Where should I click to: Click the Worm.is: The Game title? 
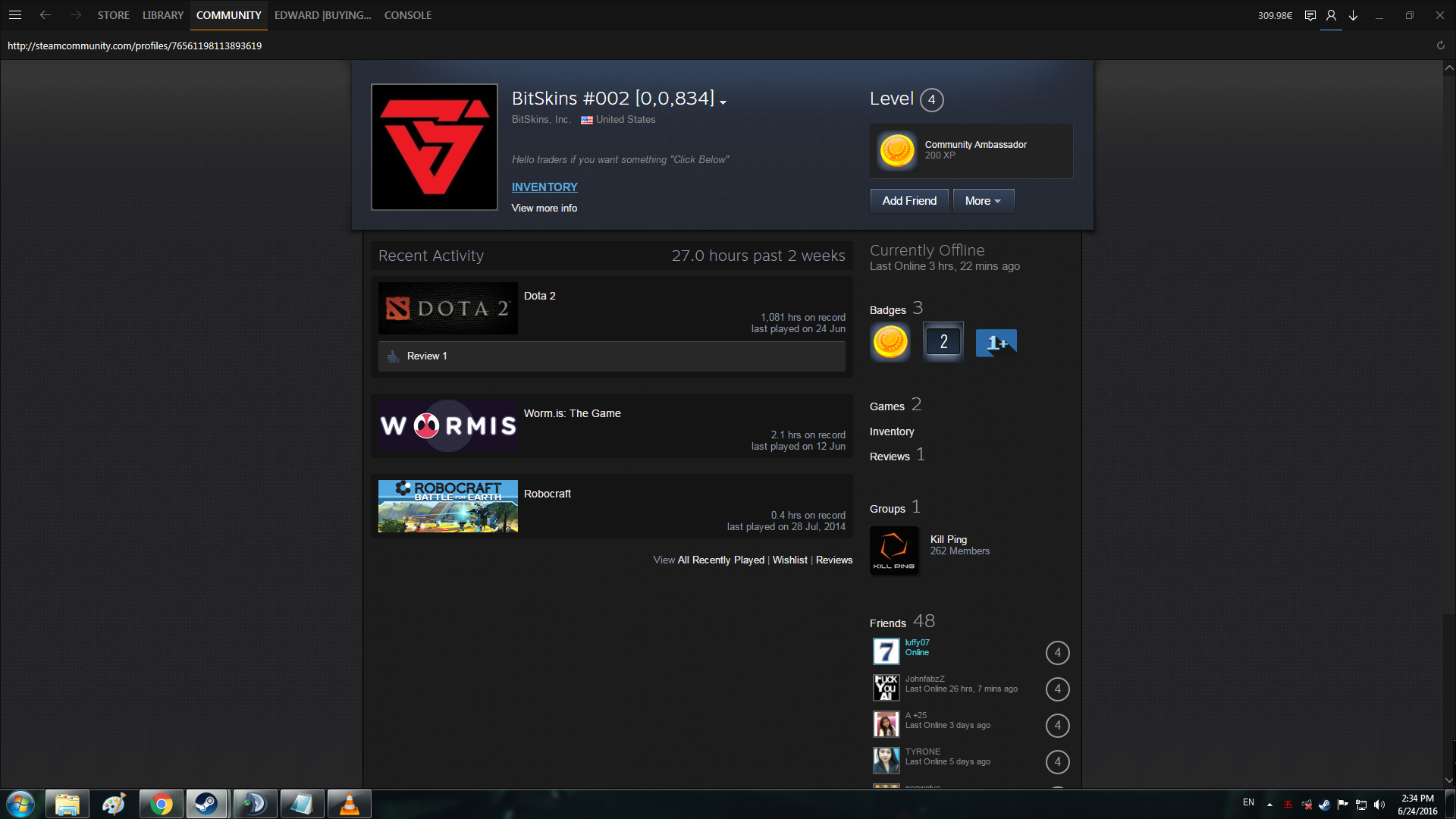pyautogui.click(x=573, y=413)
